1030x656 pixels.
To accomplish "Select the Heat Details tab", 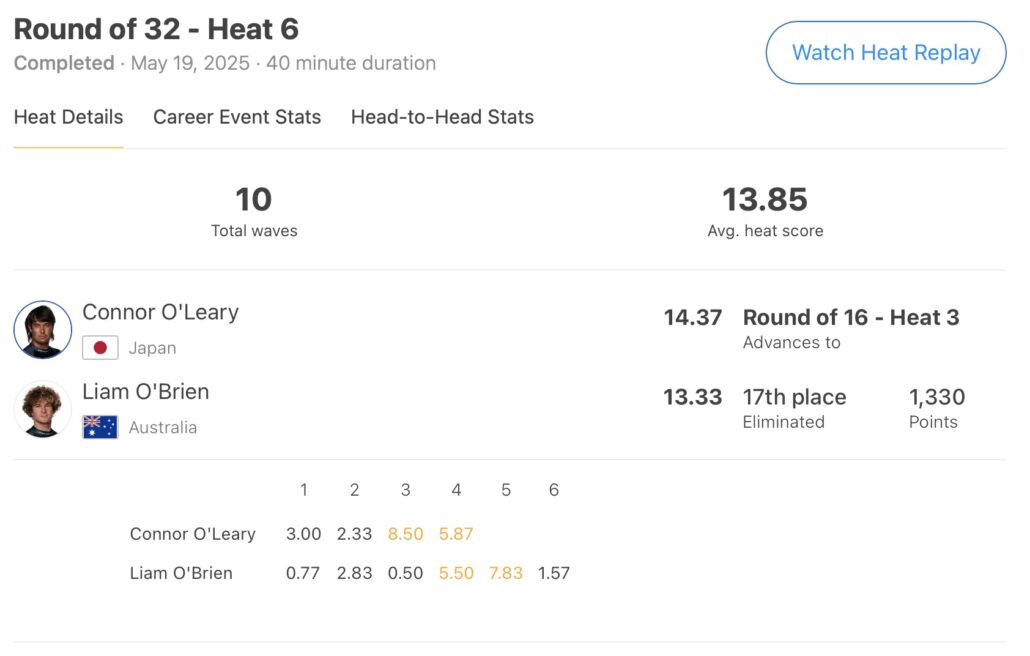I will [x=68, y=117].
